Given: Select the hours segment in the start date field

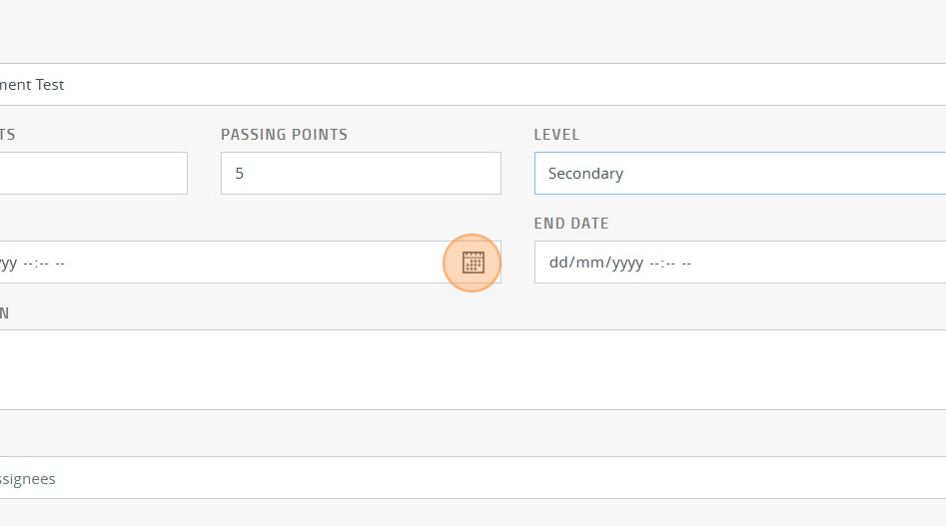Looking at the screenshot, I should pos(28,263).
